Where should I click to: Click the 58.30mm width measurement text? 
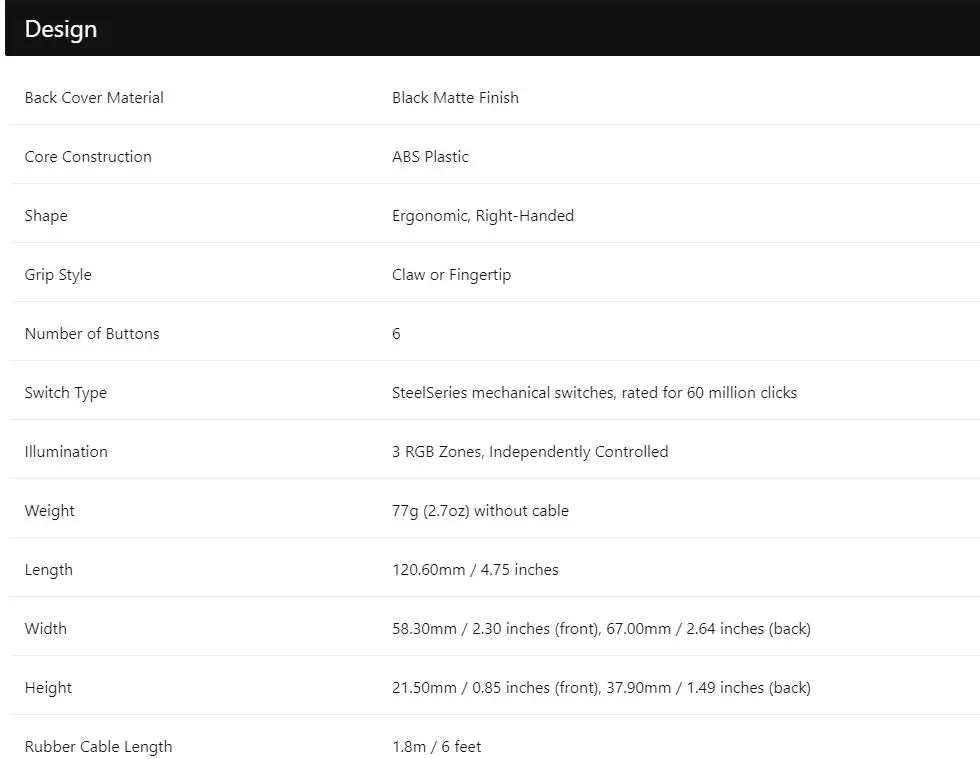click(x=601, y=628)
